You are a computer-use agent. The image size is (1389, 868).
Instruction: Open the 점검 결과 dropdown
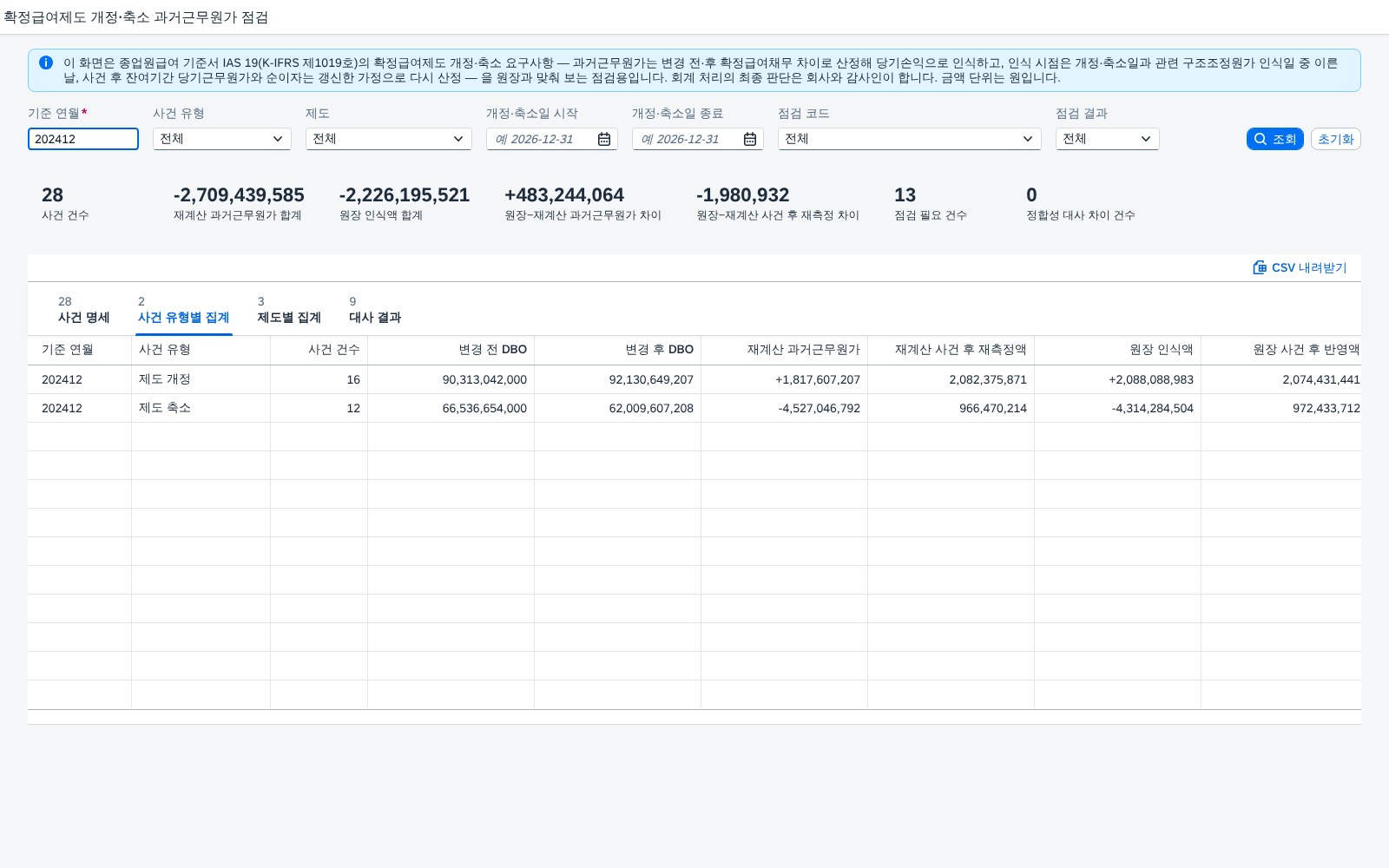[x=1108, y=139]
